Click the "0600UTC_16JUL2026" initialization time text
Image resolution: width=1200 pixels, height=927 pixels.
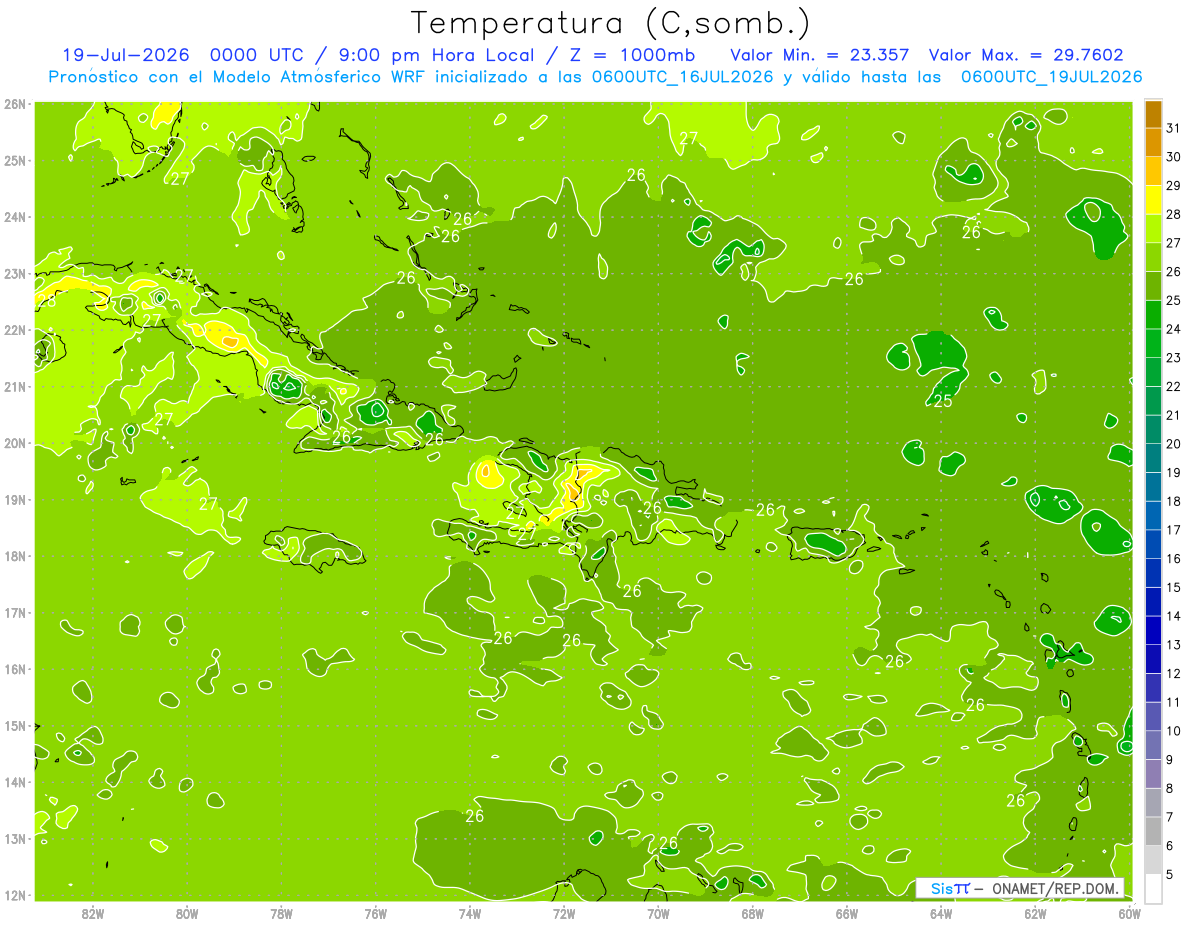[x=682, y=77]
